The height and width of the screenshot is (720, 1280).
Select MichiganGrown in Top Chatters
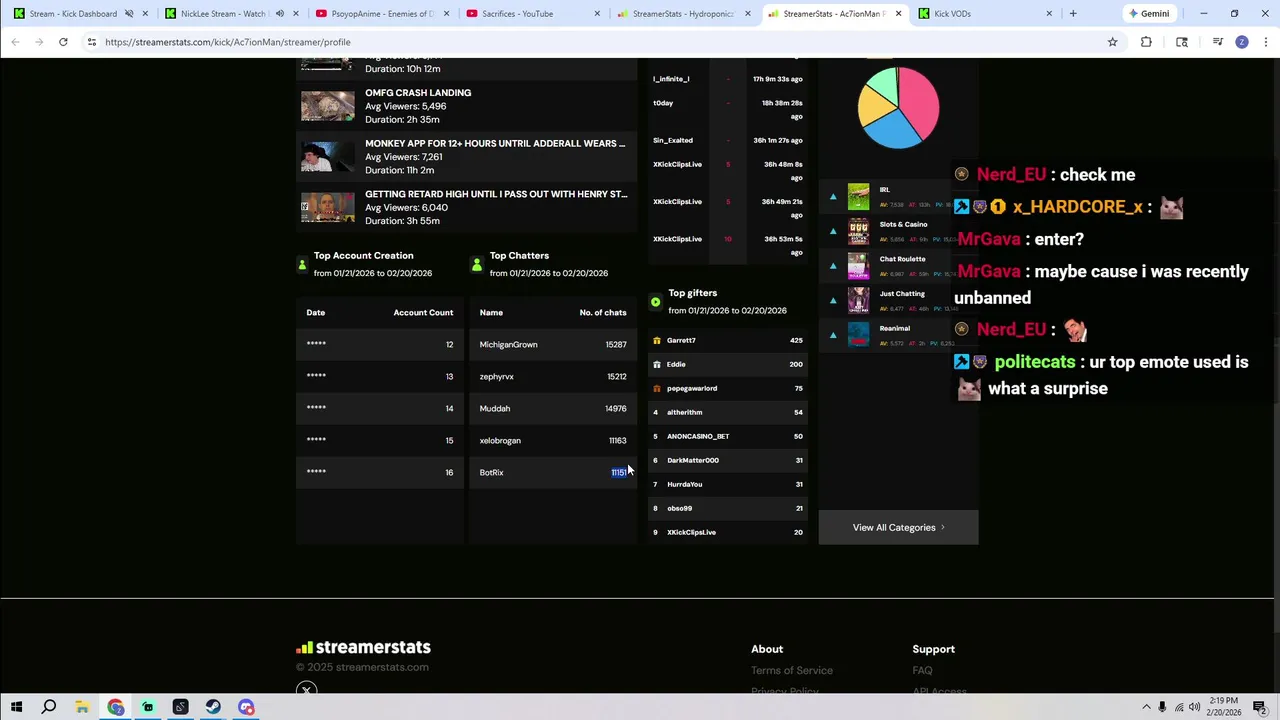pyautogui.click(x=508, y=345)
